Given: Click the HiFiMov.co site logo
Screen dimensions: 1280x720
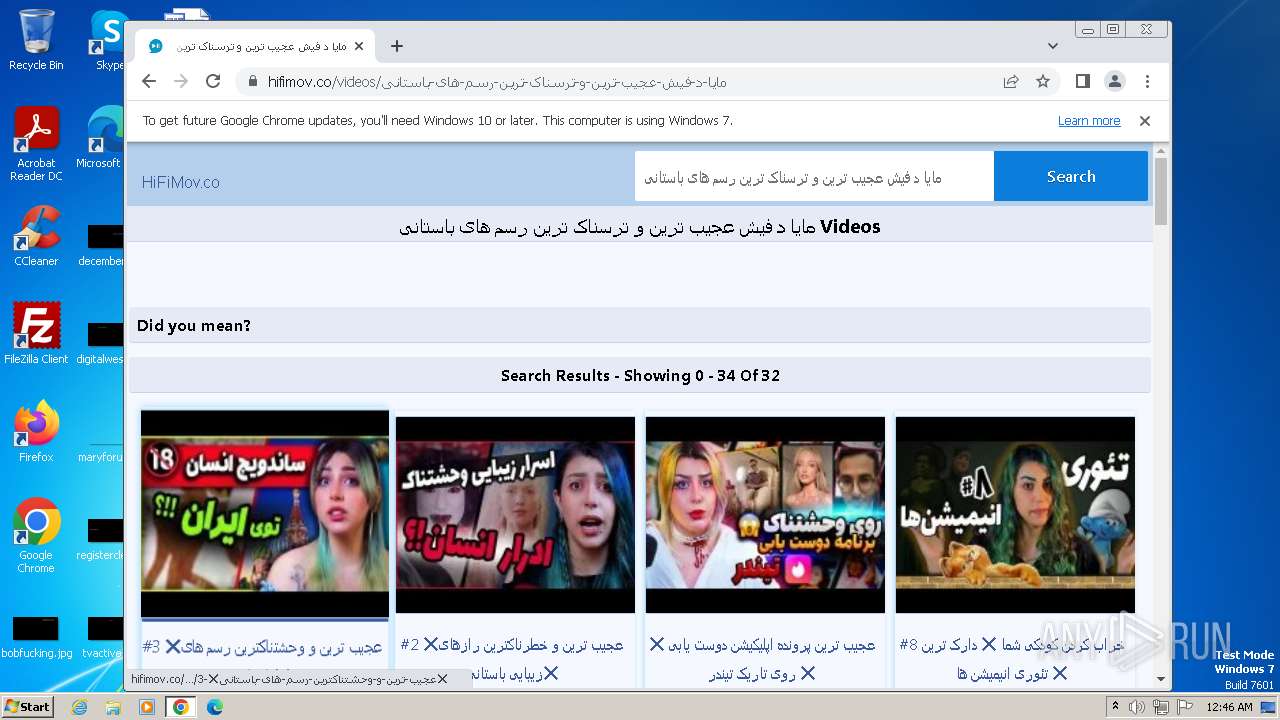Looking at the screenshot, I should point(181,182).
